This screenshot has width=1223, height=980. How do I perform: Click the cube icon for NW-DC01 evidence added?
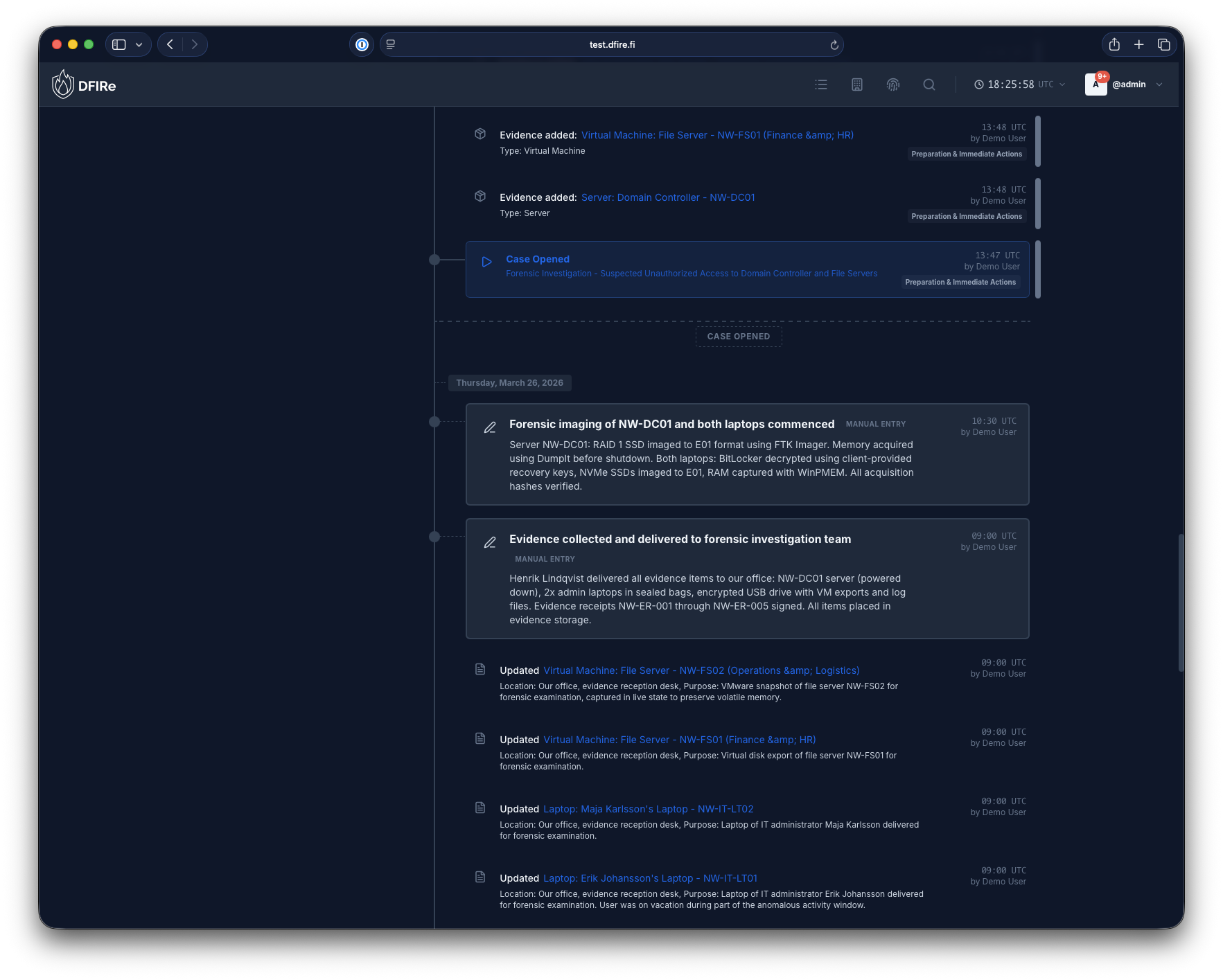[x=480, y=196]
